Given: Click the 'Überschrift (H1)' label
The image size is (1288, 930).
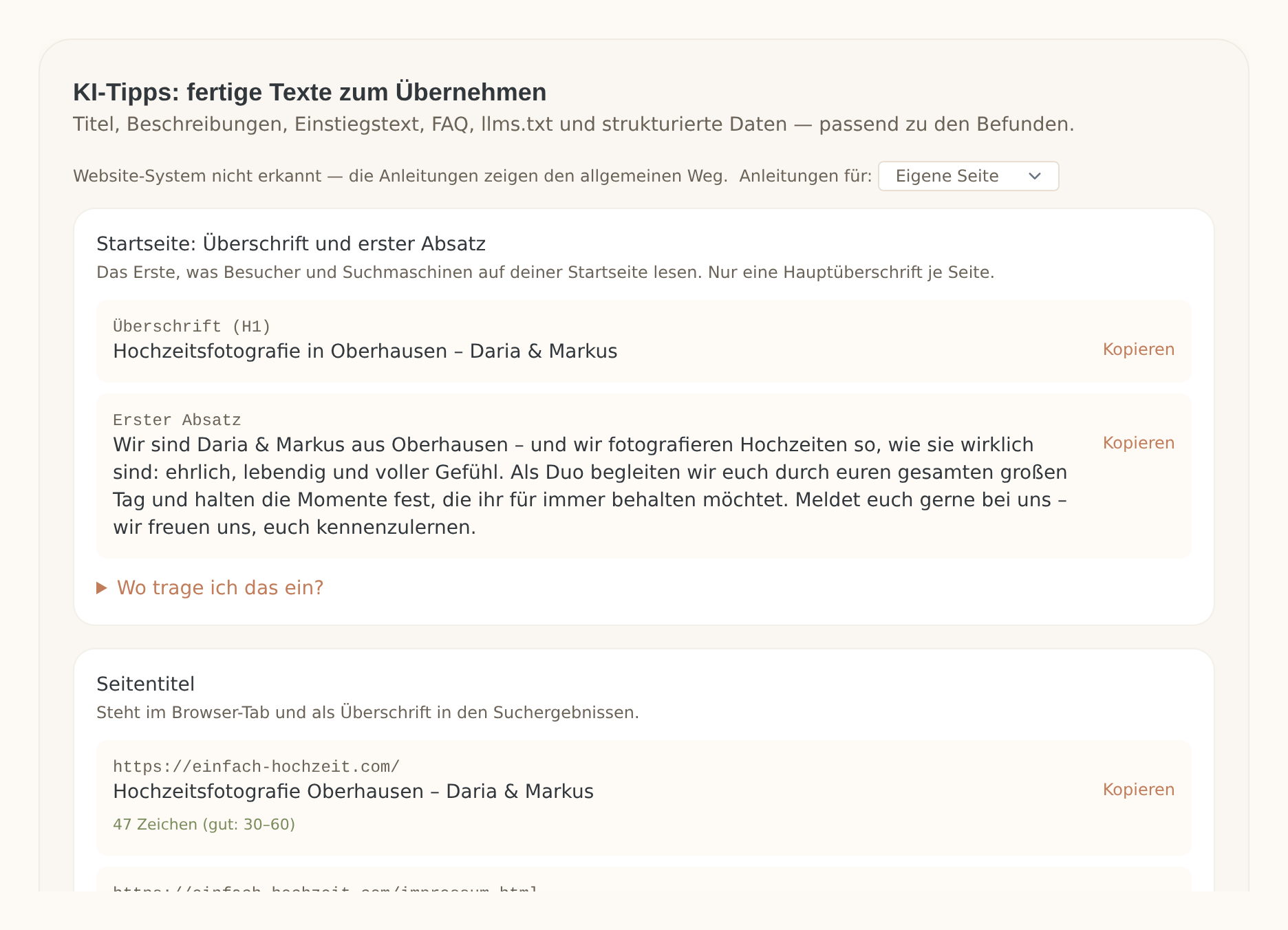Looking at the screenshot, I should coord(191,326).
